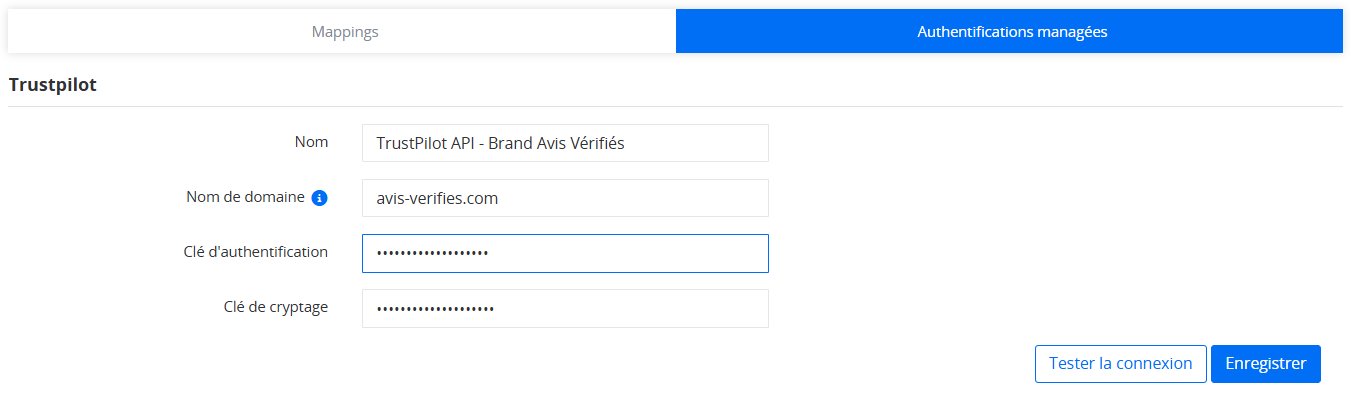Place cursor in TrustPilot API - Brand Avis Vérifiés text

(500, 143)
